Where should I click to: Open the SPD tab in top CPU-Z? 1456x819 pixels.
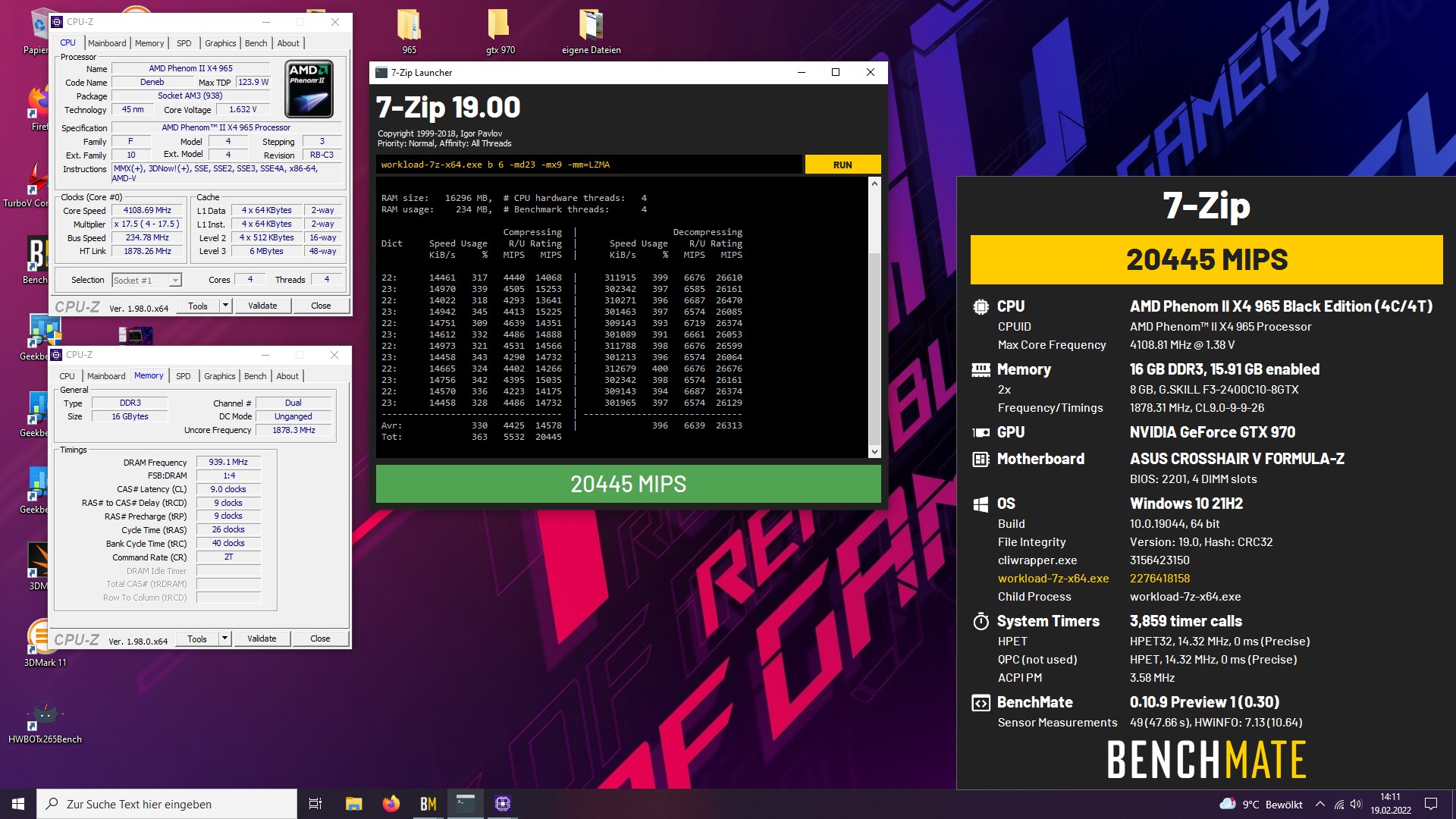coord(184,43)
